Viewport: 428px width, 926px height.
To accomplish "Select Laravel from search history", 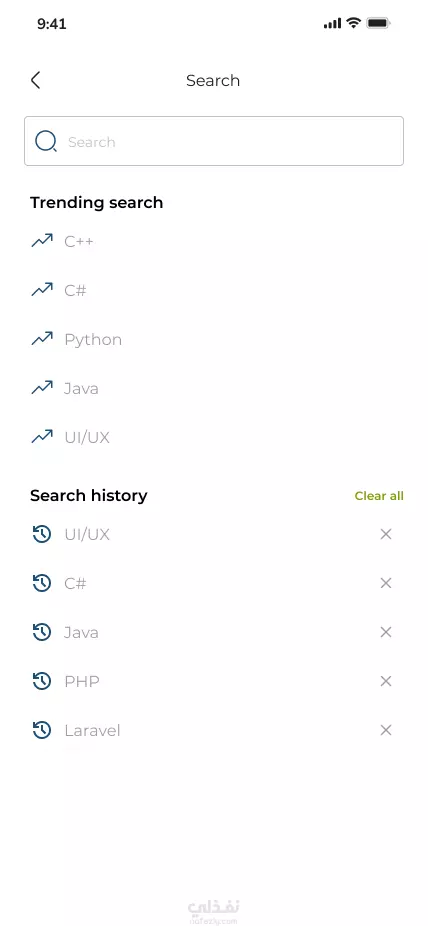I will (x=92, y=731).
